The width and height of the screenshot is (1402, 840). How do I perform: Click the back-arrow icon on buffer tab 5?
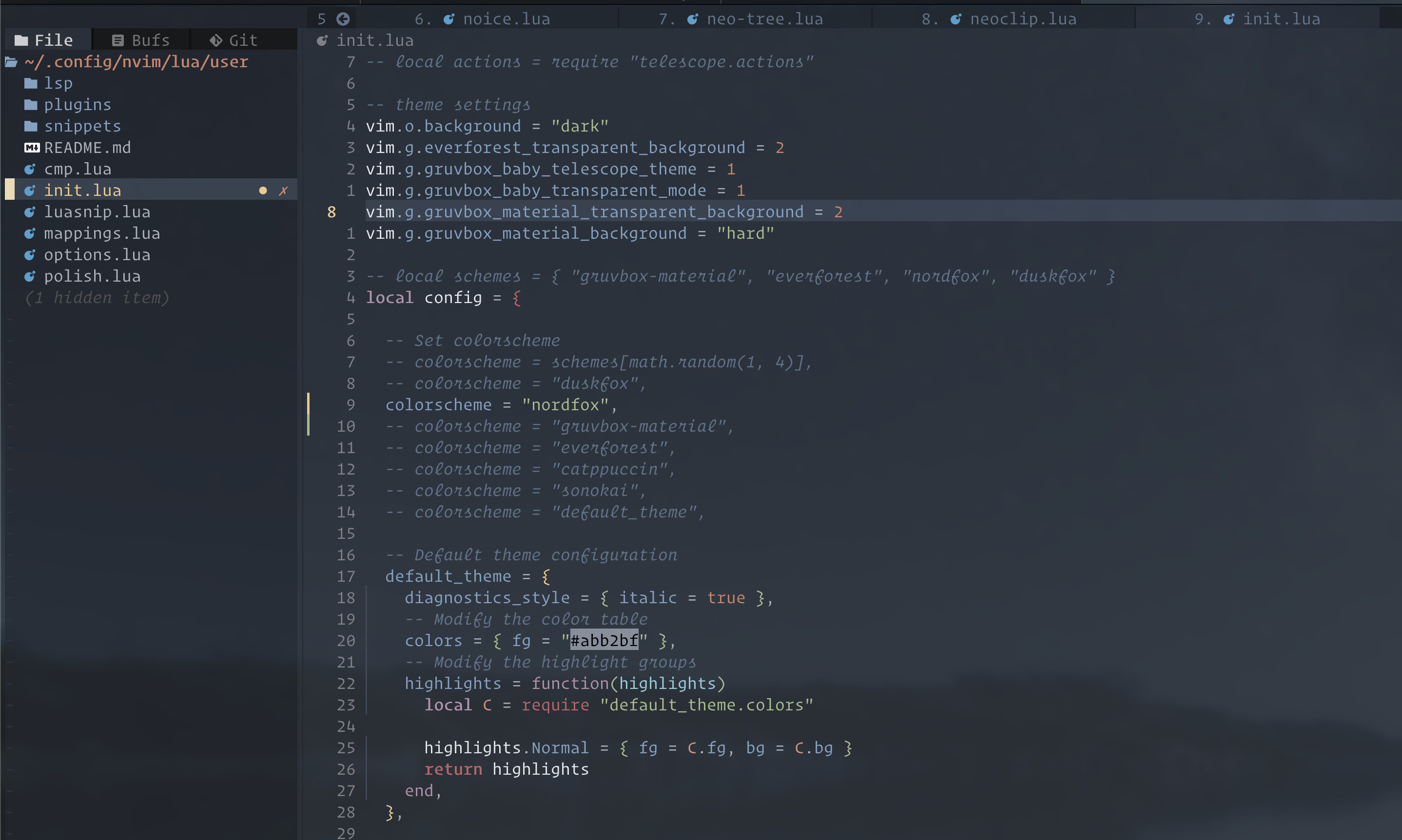344,18
